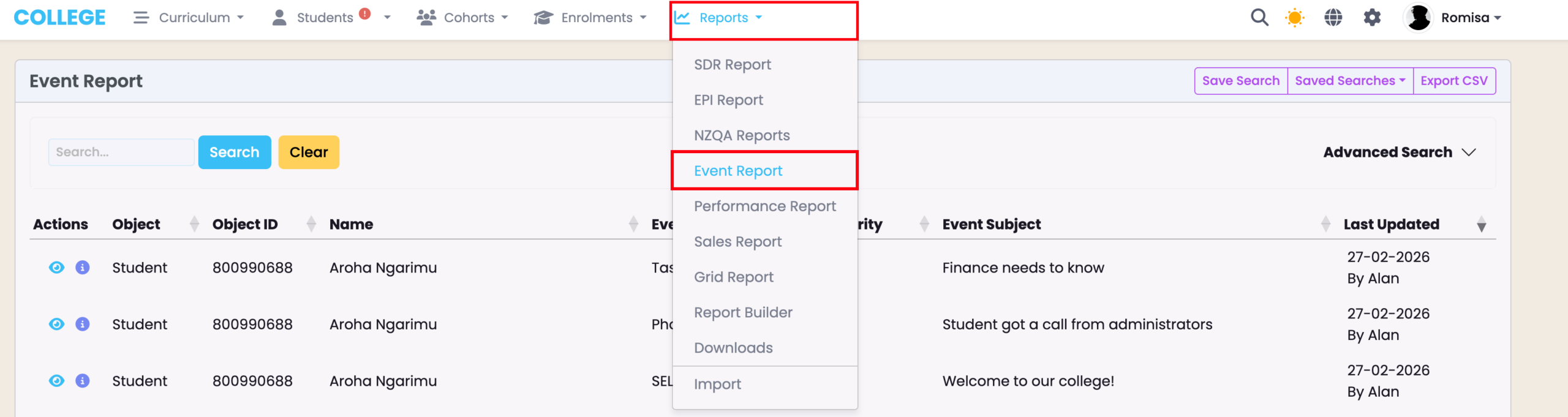Click into the Search text field
The image size is (1568, 417).
[x=121, y=152]
